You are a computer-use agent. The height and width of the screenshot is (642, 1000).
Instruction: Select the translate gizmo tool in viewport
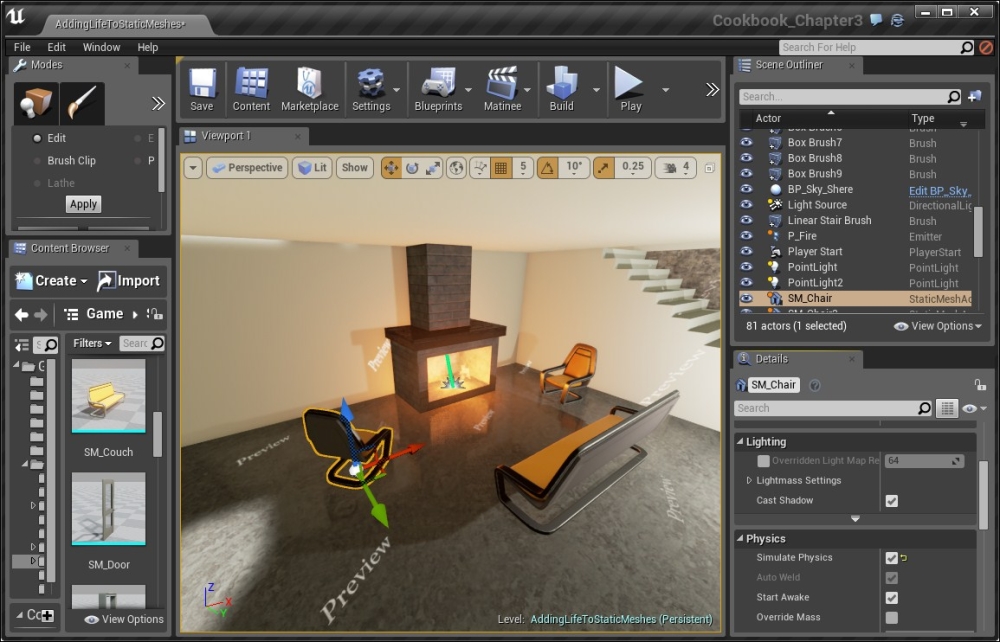[x=392, y=168]
